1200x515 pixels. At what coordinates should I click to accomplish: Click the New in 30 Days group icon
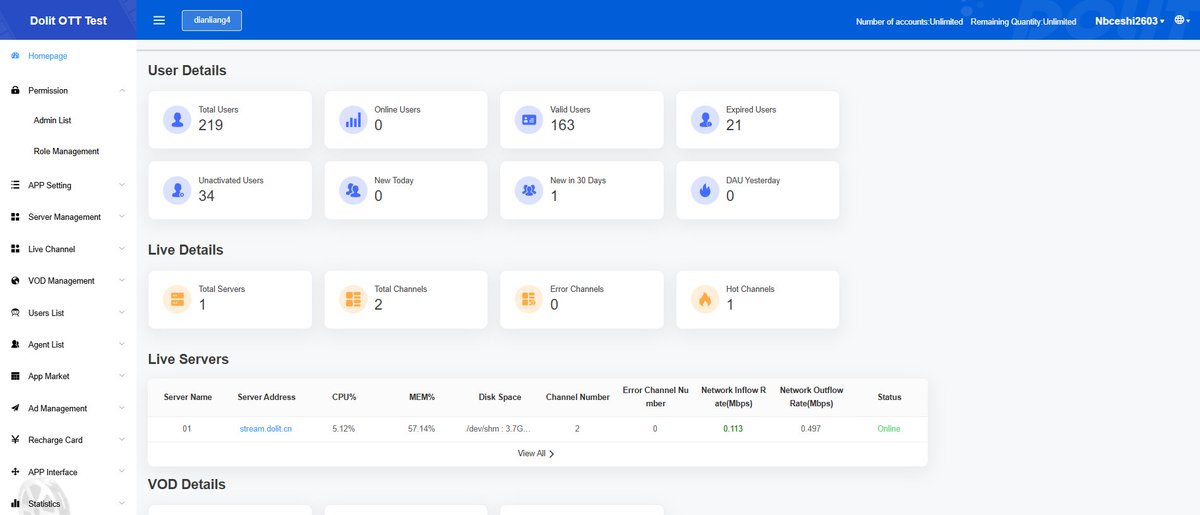tap(529, 190)
